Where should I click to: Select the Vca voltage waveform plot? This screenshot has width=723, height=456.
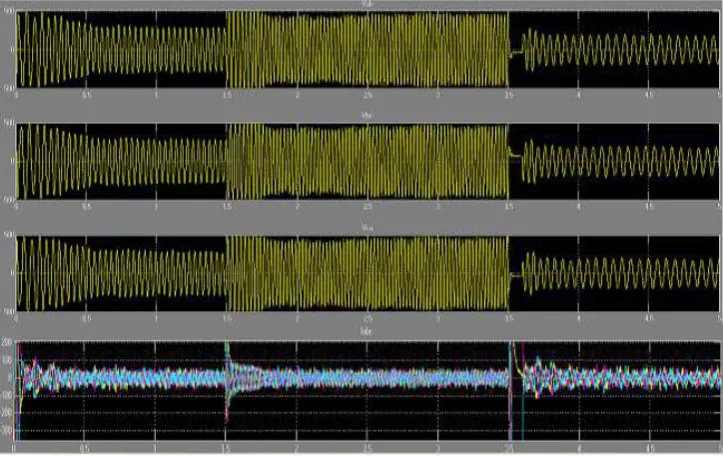pos(367,273)
